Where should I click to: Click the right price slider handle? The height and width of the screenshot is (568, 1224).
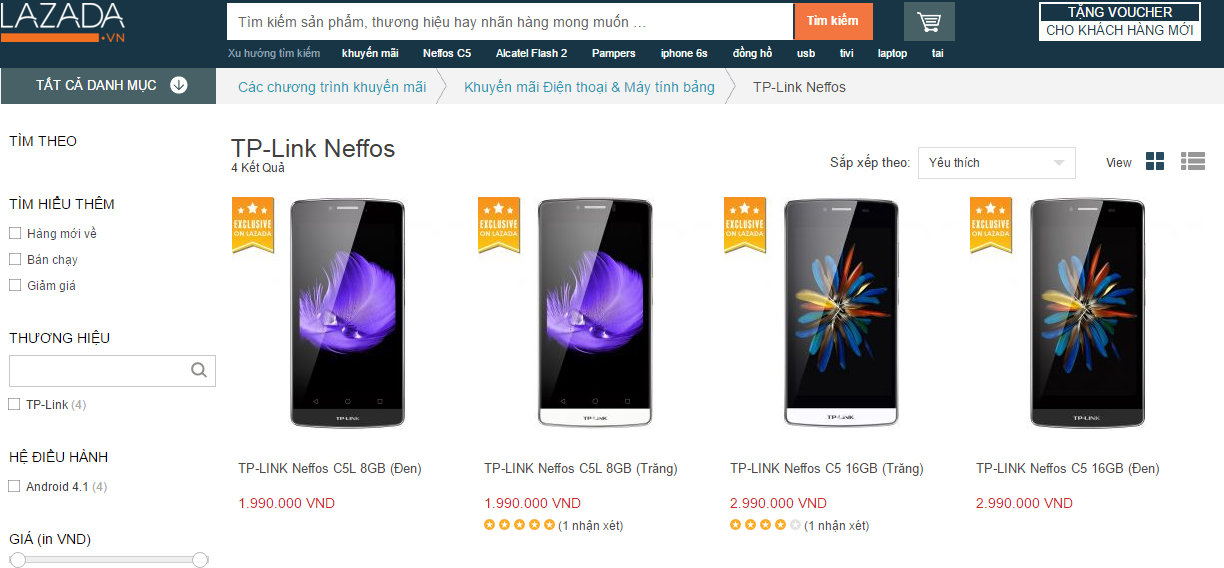tap(200, 559)
